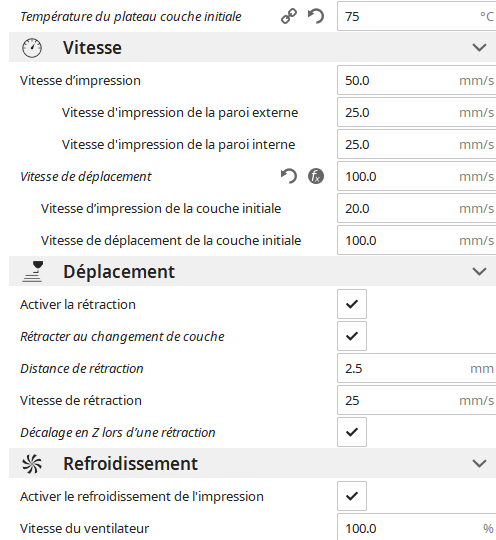Edit the Distance de rétraction field

tap(417, 368)
